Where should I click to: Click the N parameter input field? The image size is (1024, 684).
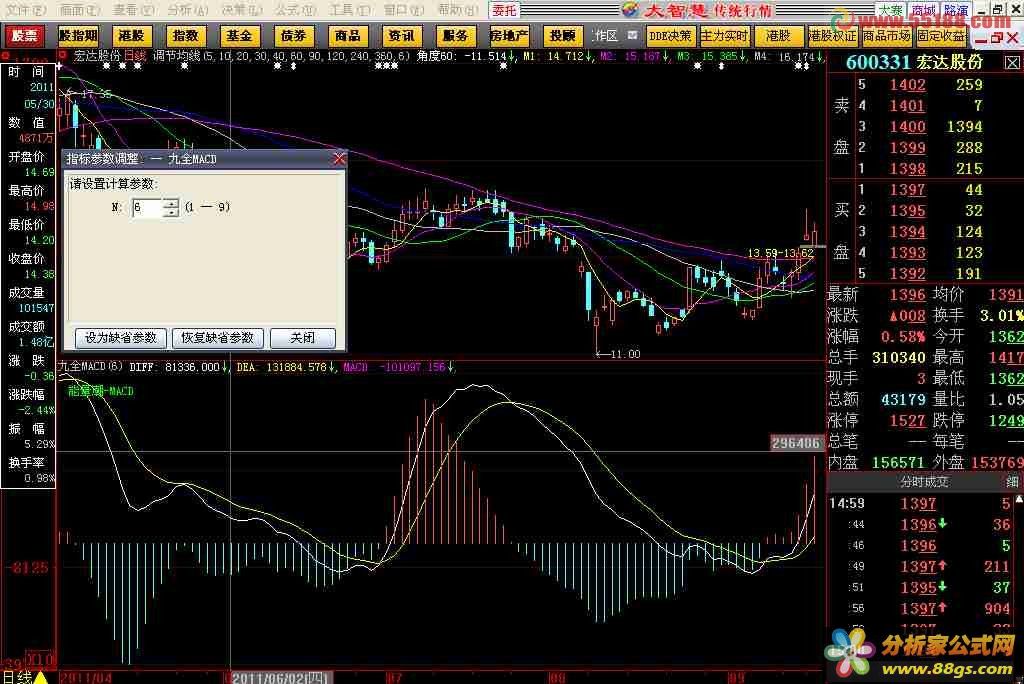pyautogui.click(x=147, y=208)
